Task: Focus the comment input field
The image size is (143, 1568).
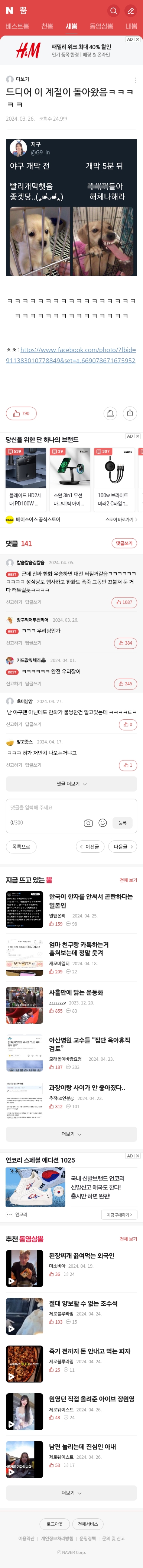Action: click(71, 808)
